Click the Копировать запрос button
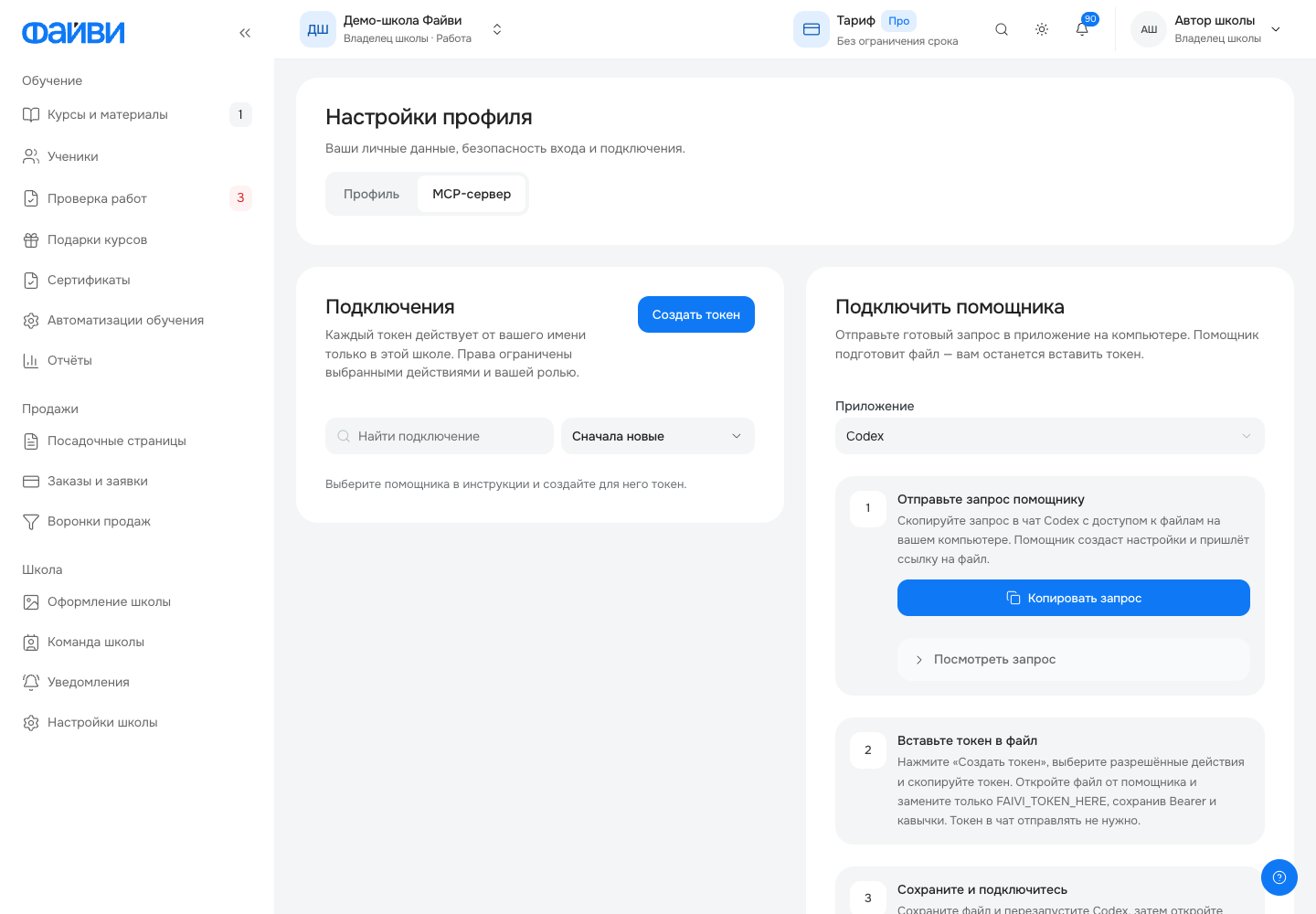The image size is (1316, 914). (1074, 598)
